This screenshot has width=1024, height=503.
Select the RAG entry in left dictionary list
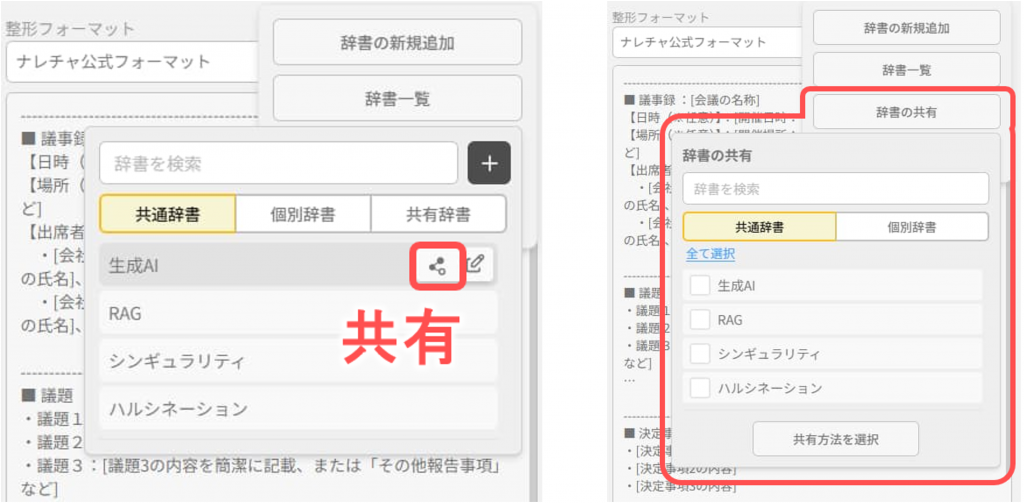(x=300, y=314)
